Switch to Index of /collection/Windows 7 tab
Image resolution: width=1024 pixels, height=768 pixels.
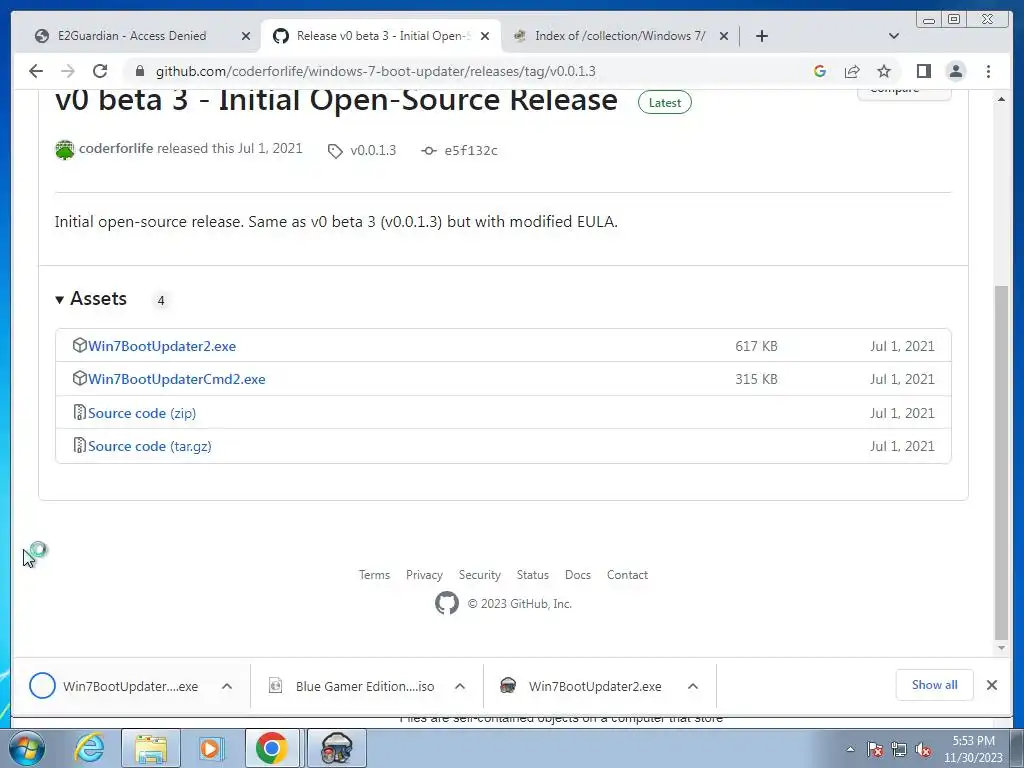pyautogui.click(x=620, y=36)
